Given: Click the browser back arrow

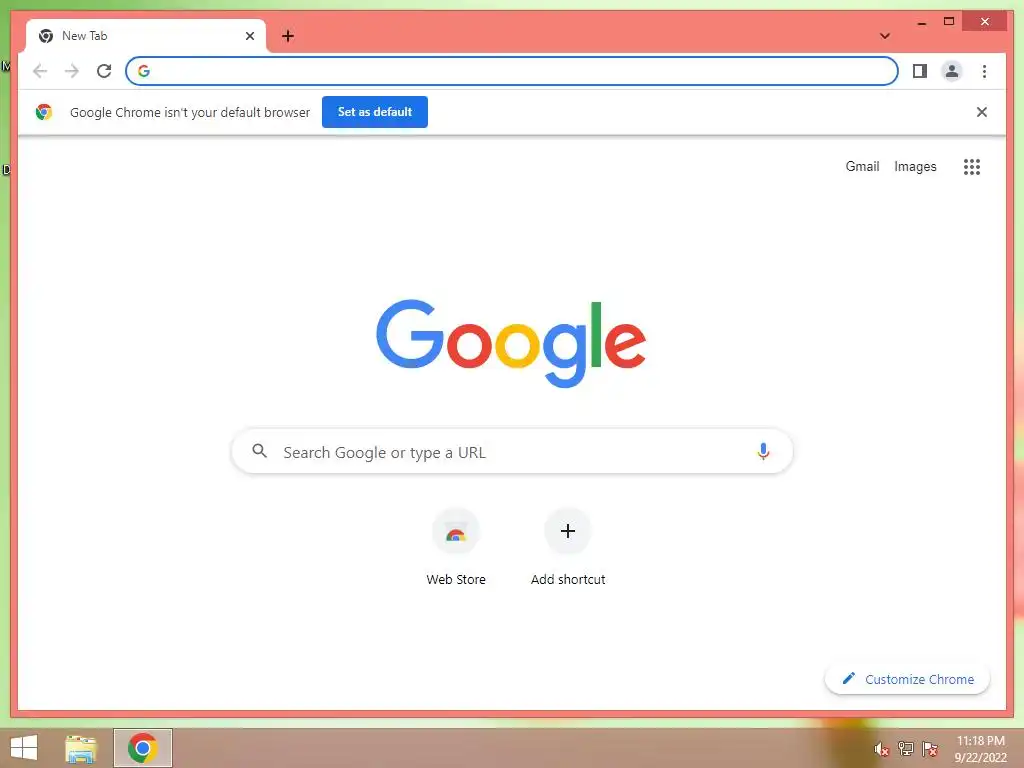Looking at the screenshot, I should coord(40,71).
